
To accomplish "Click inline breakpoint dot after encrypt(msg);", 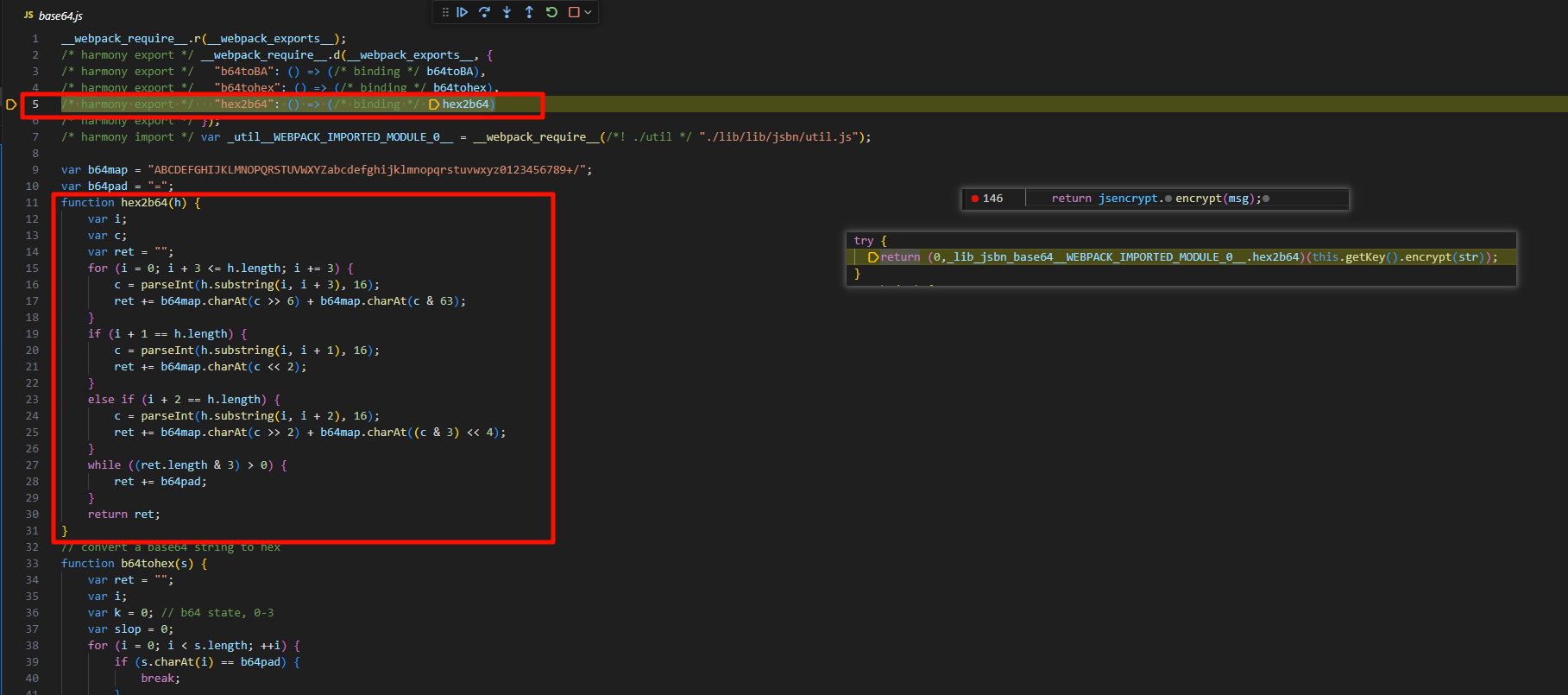I will pyautogui.click(x=1266, y=199).
